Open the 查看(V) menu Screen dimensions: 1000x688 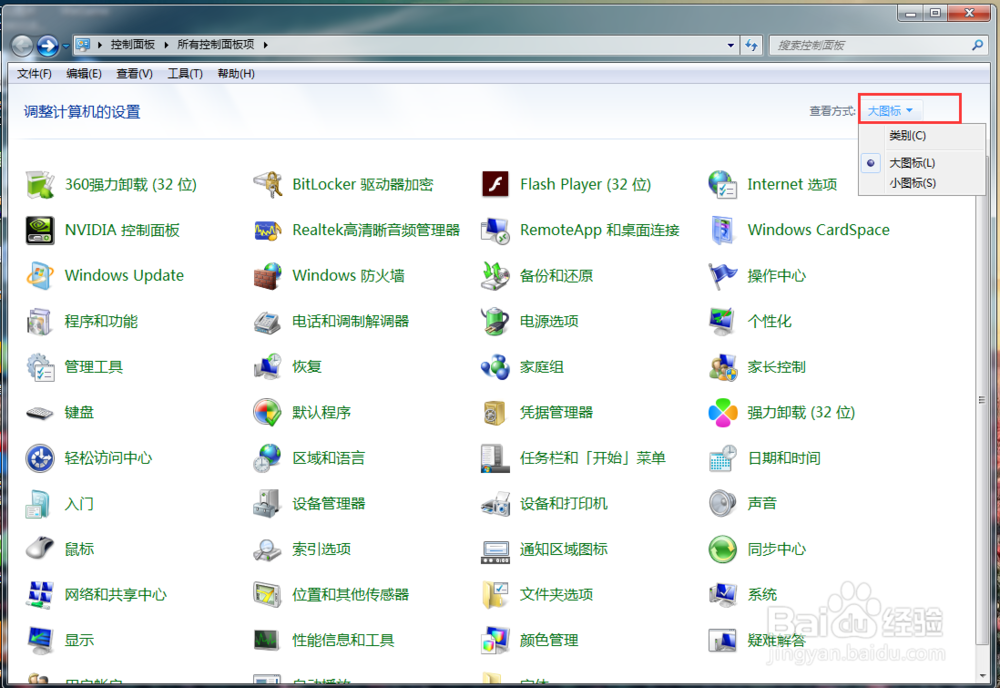(134, 74)
